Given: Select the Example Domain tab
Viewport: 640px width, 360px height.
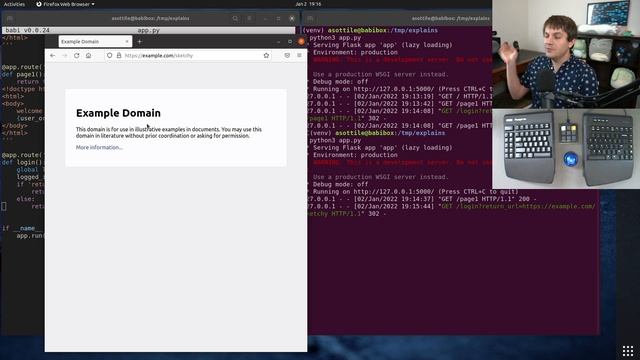Looking at the screenshot, I should pyautogui.click(x=95, y=42).
